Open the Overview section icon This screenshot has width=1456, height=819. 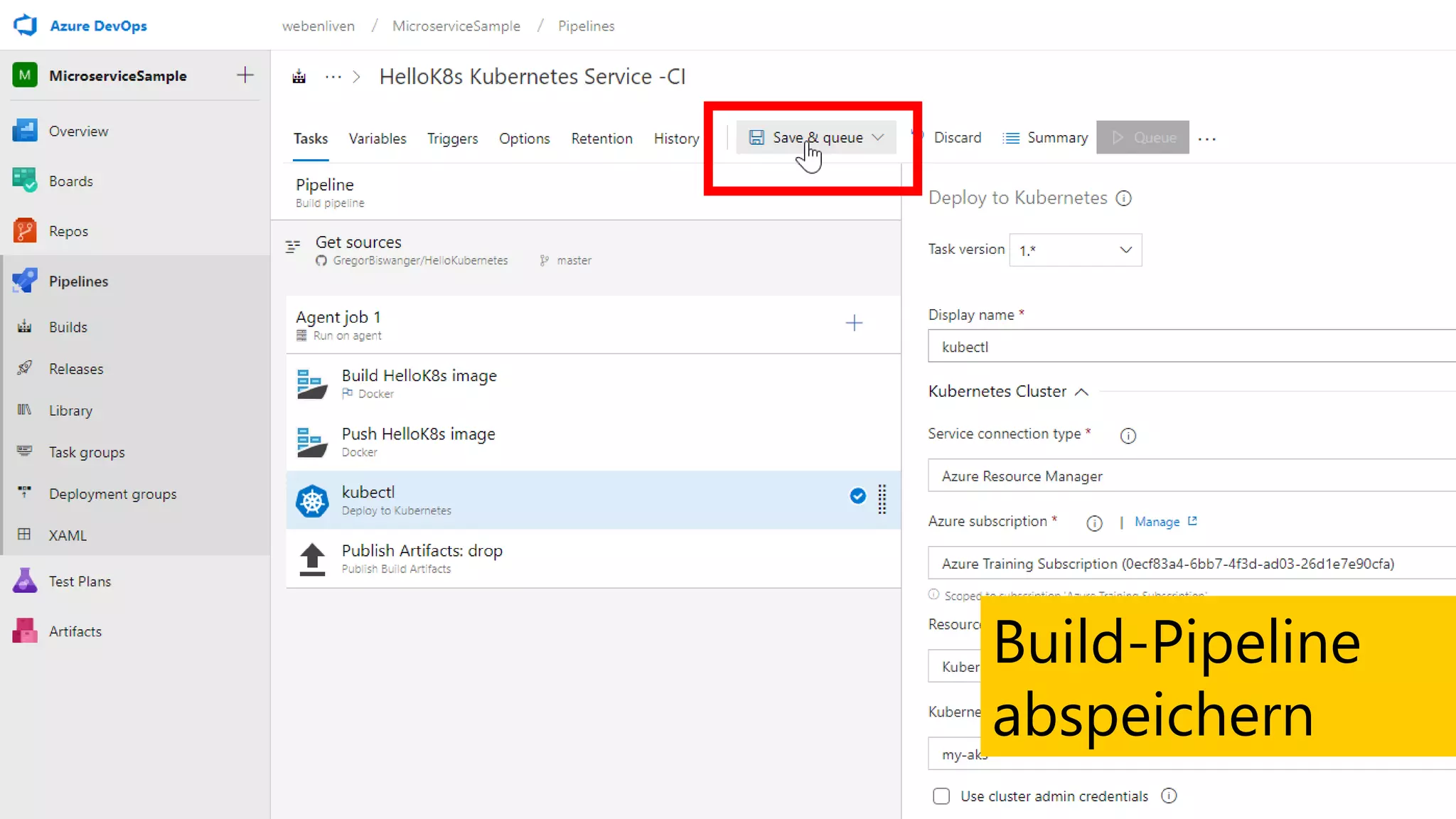click(x=25, y=131)
